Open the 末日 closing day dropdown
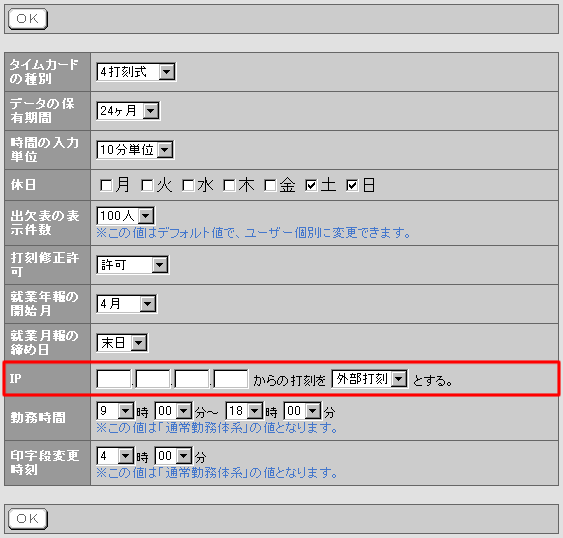Viewport: 563px width, 538px height. pyautogui.click(x=122, y=343)
